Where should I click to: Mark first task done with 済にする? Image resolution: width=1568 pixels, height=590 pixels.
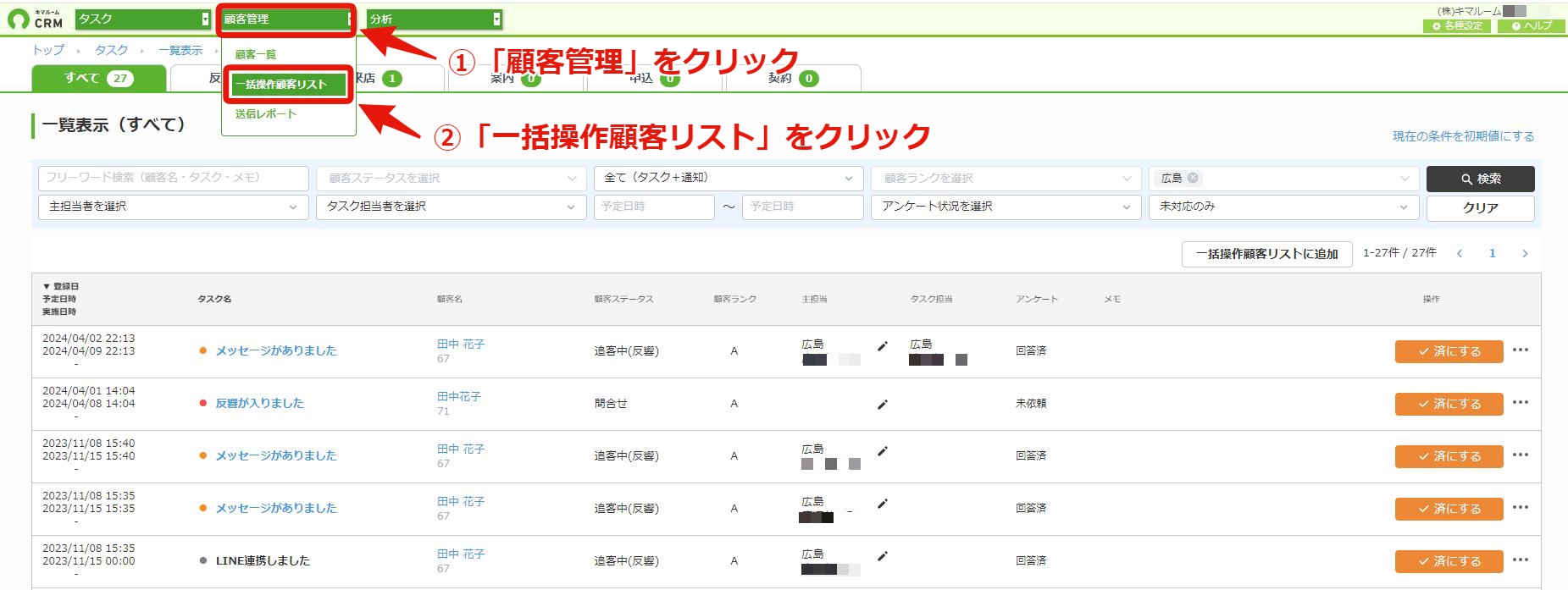(x=1449, y=351)
